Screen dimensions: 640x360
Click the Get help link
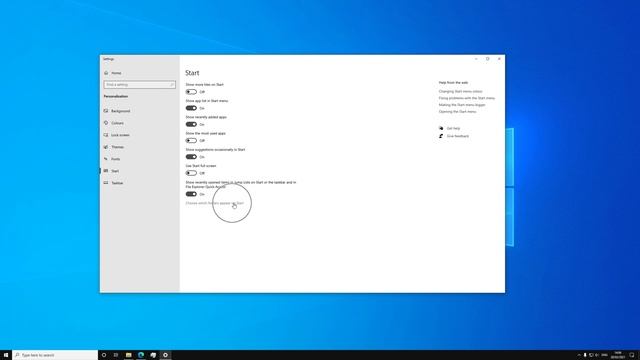(453, 129)
